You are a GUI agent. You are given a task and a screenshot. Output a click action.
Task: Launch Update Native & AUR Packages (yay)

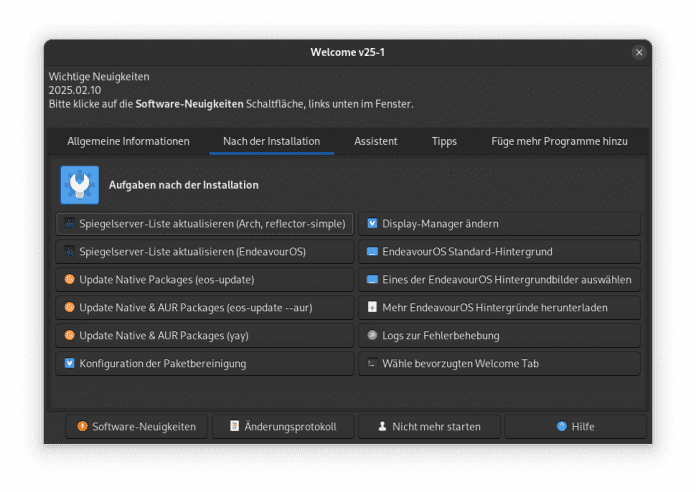click(x=205, y=336)
